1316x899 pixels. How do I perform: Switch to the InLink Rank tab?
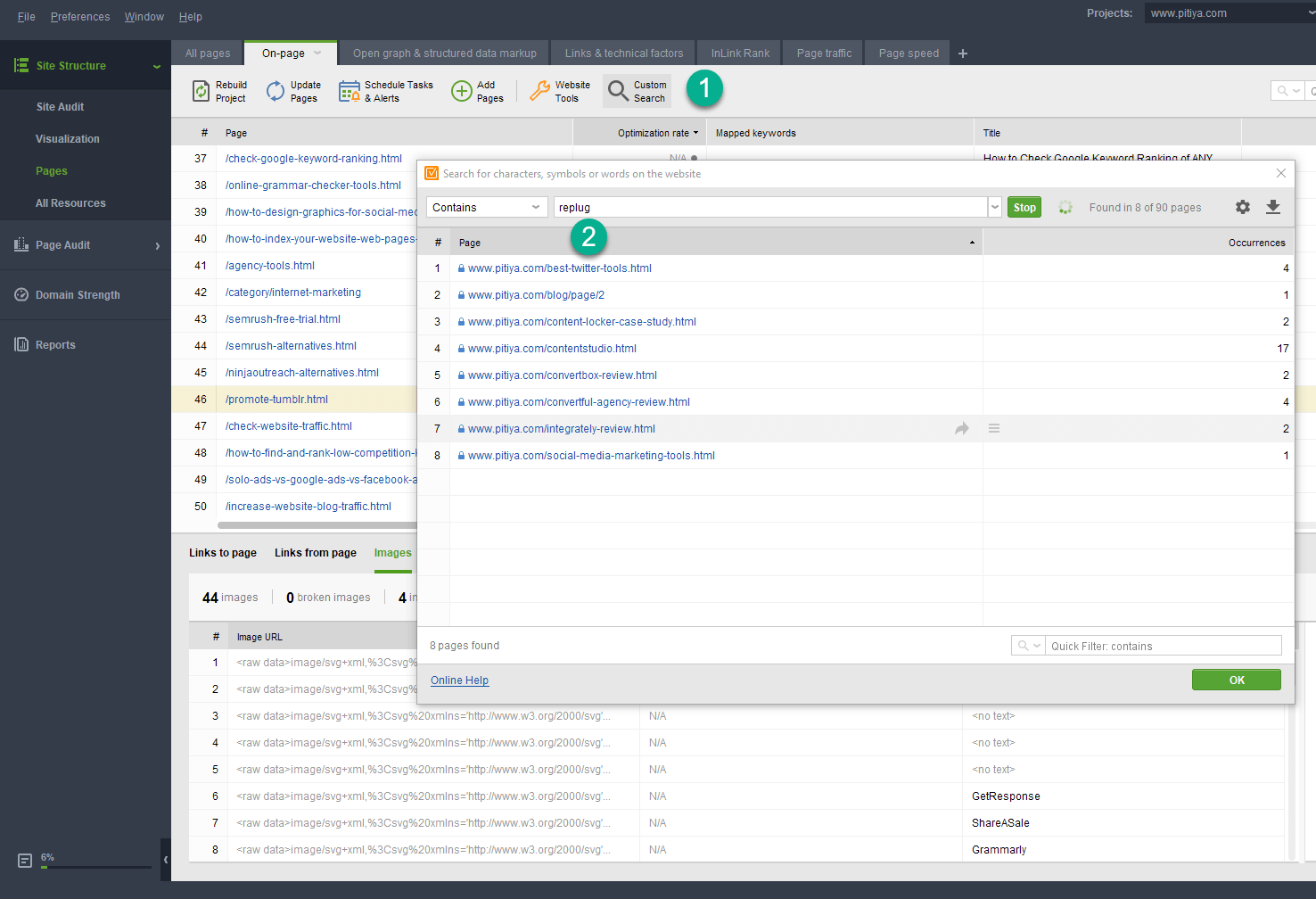(740, 54)
